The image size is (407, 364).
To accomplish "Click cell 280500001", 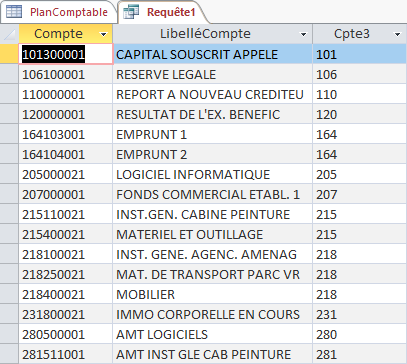I will (x=66, y=334).
